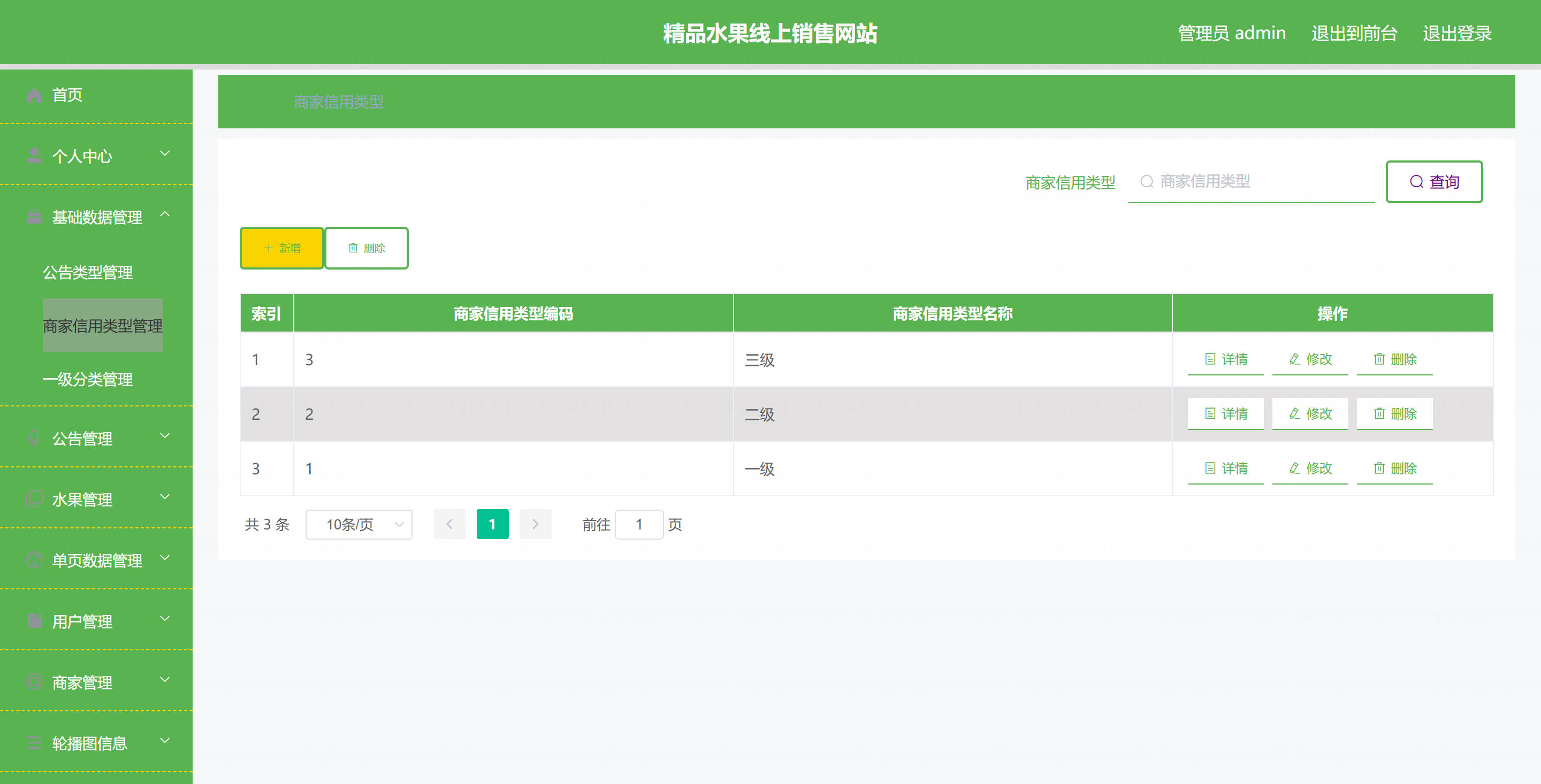The height and width of the screenshot is (784, 1541).
Task: Click 退出登录 link in header
Action: coord(1456,33)
